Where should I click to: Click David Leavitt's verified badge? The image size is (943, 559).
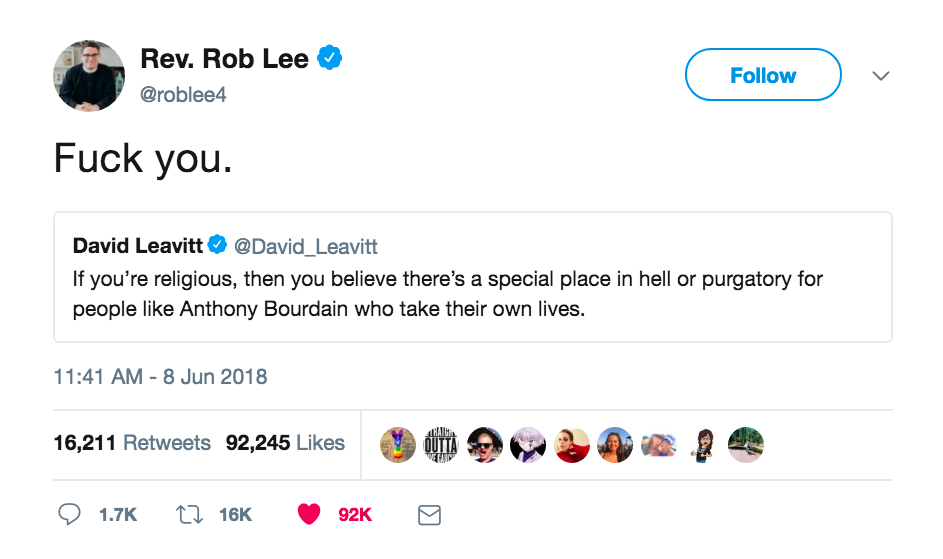click(x=218, y=245)
